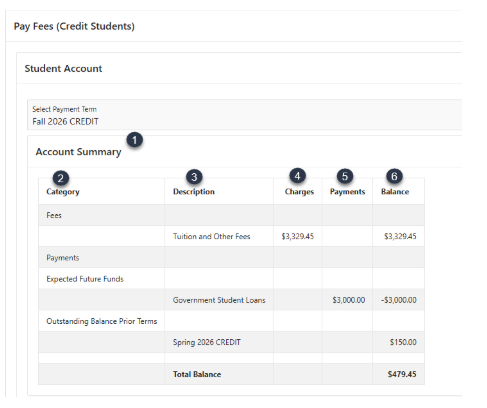Image resolution: width=487 pixels, height=408 pixels.
Task: Click the $3,329.45 balance amount
Action: click(x=400, y=236)
